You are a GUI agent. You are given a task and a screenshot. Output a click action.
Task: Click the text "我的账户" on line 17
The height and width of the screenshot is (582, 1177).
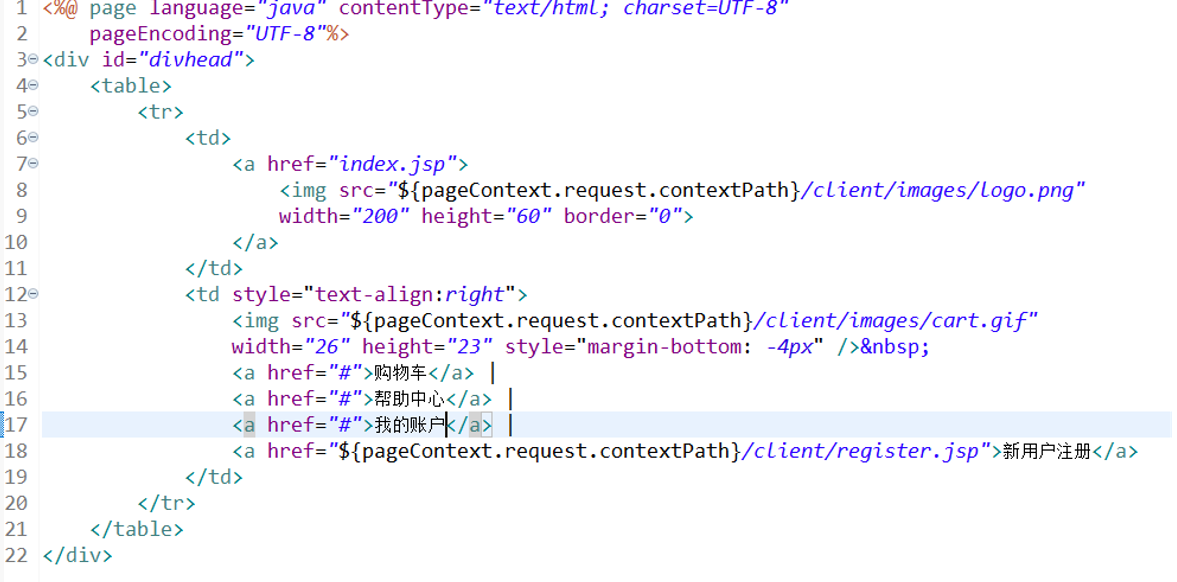[x=410, y=426]
